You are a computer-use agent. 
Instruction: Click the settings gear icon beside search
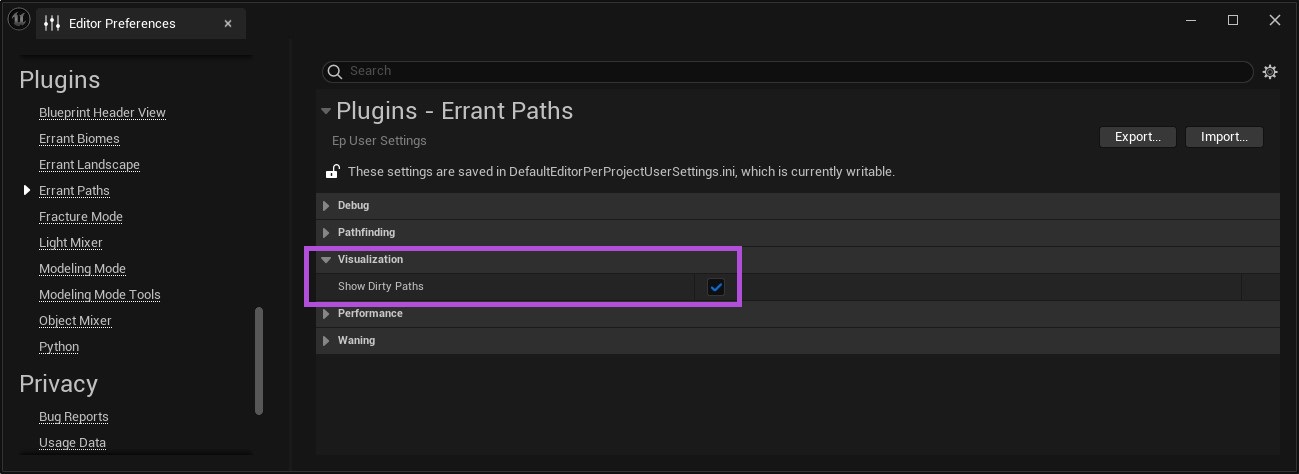[1270, 72]
